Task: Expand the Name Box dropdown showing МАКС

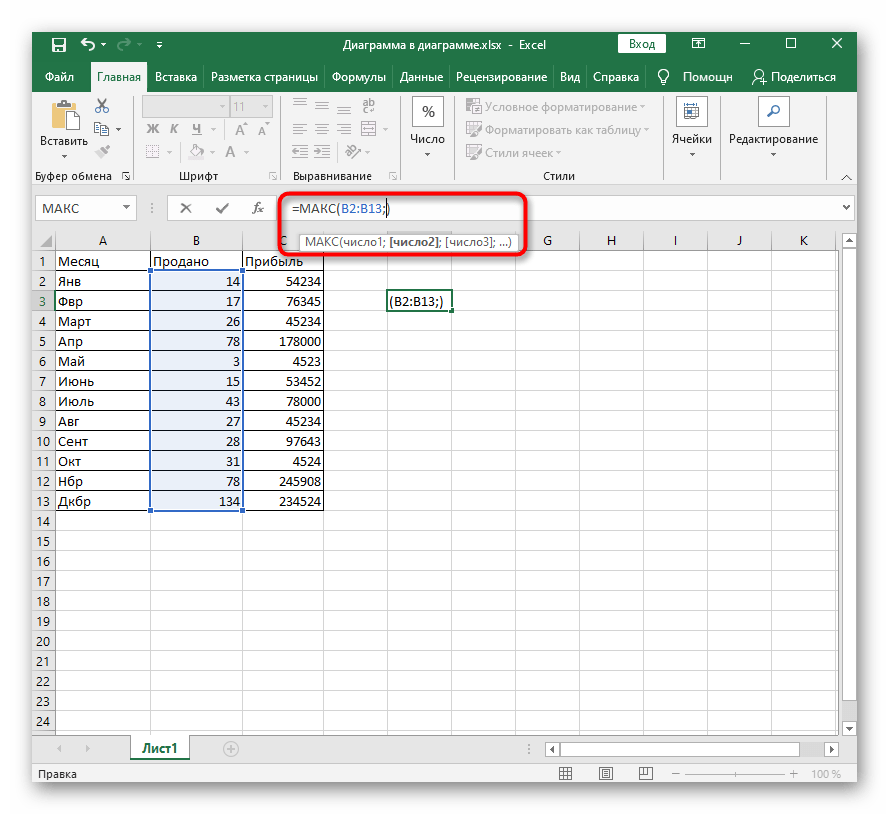Action: [127, 208]
